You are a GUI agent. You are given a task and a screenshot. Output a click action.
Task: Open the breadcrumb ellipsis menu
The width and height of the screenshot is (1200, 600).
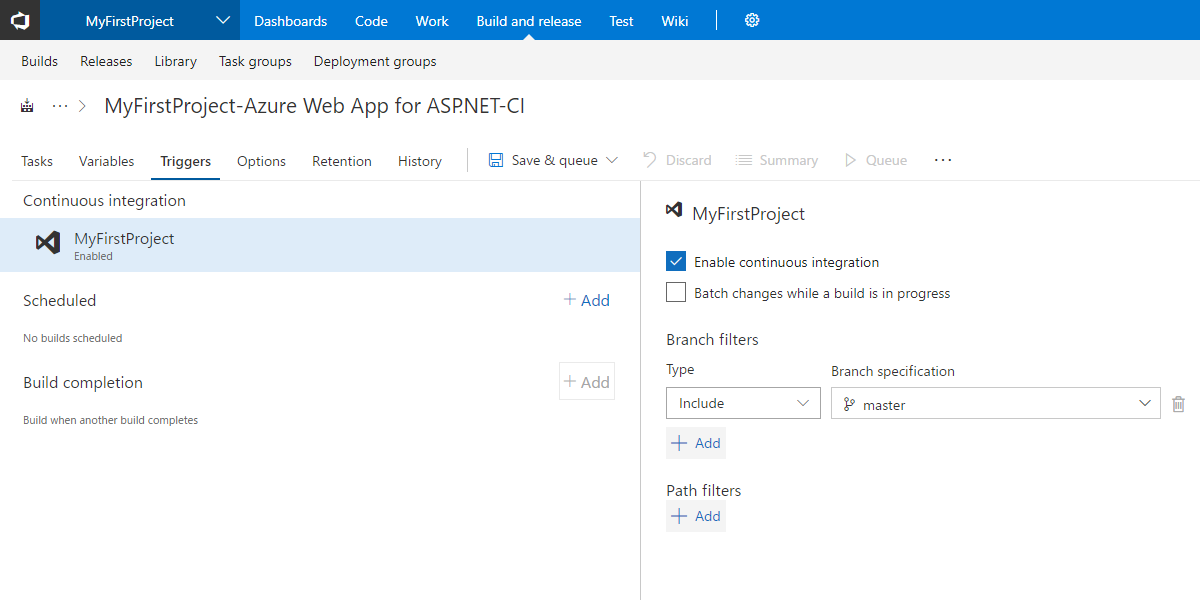[x=60, y=106]
